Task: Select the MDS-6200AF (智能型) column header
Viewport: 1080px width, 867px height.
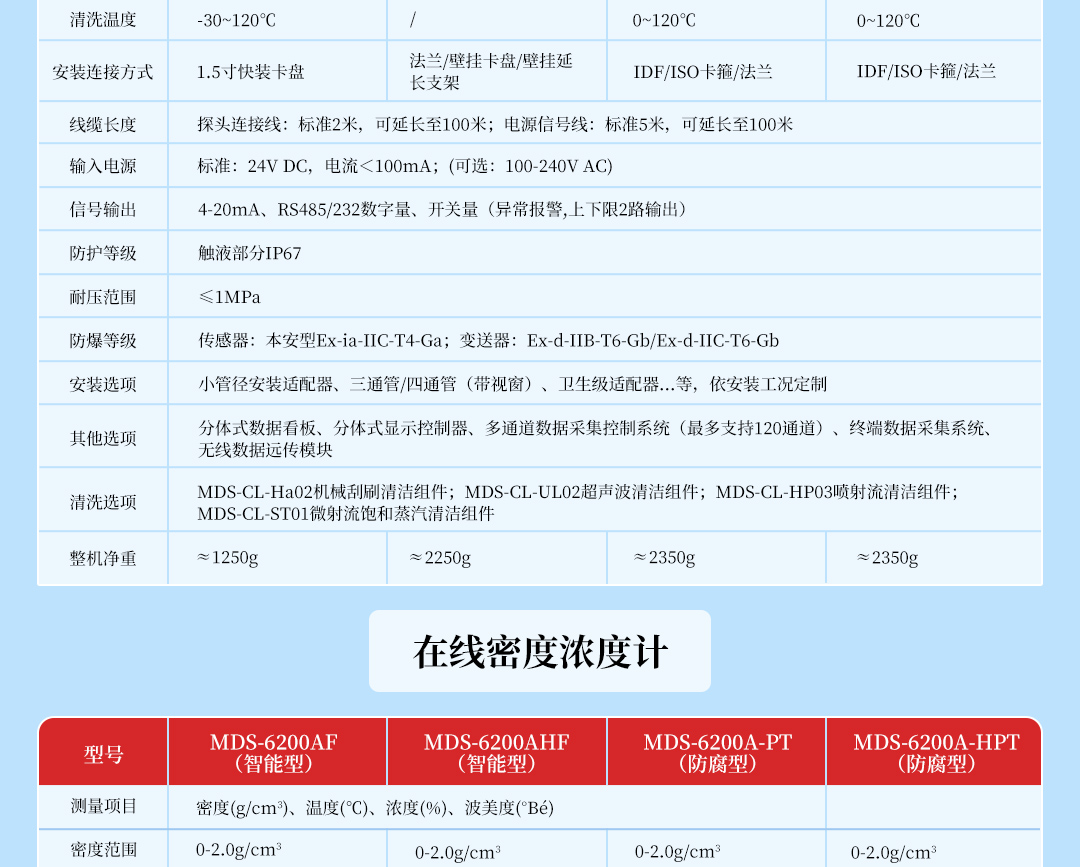Action: (x=274, y=752)
